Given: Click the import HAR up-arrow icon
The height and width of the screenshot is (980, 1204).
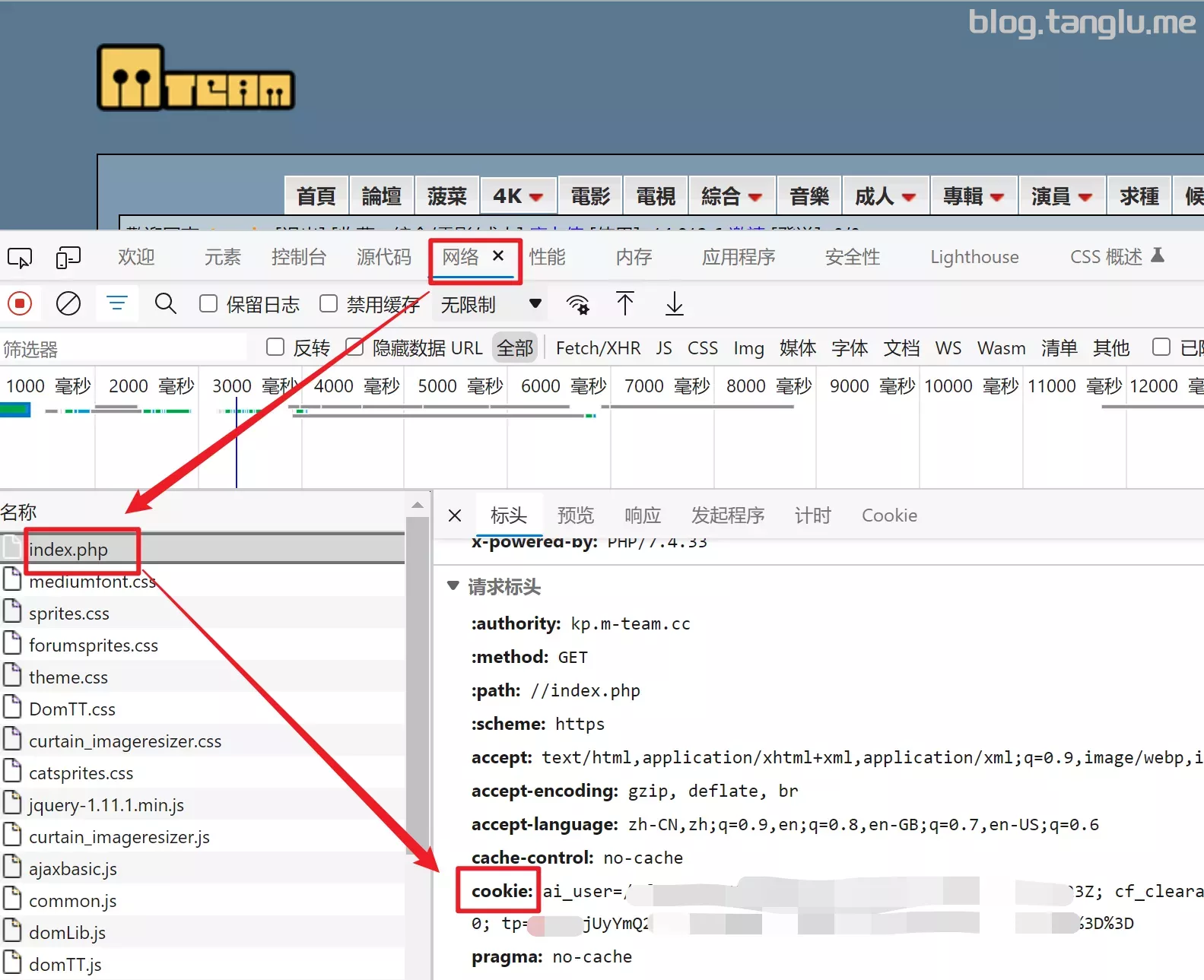Looking at the screenshot, I should tap(625, 304).
